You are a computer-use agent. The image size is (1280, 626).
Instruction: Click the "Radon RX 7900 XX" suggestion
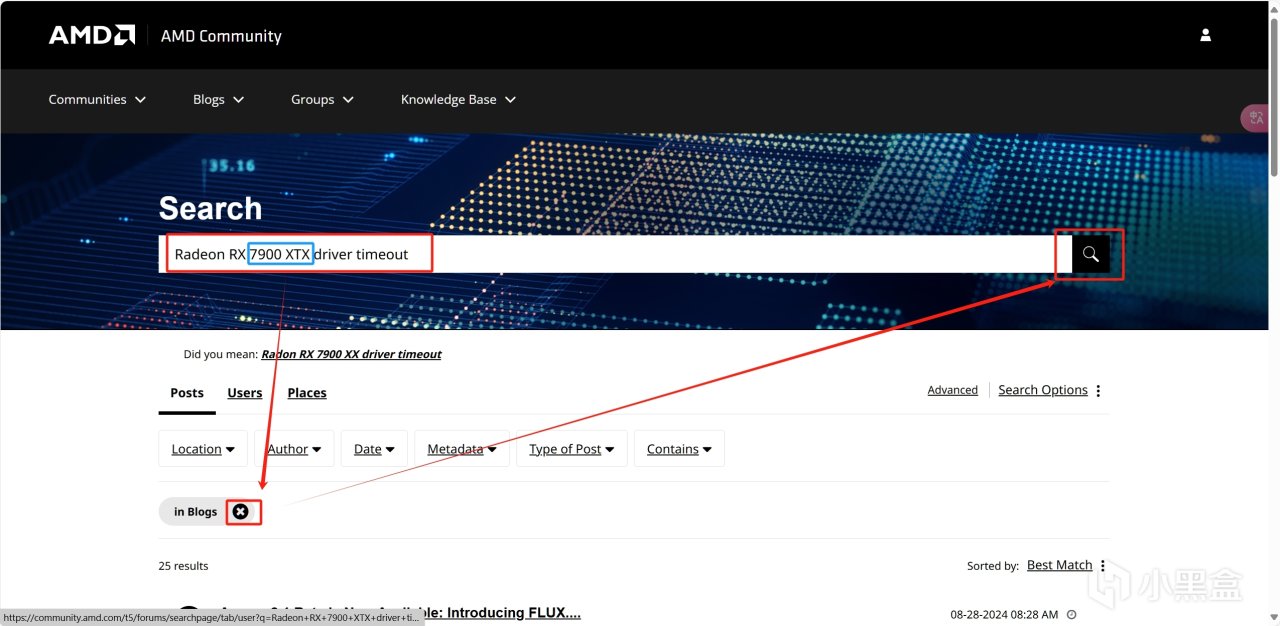[351, 354]
